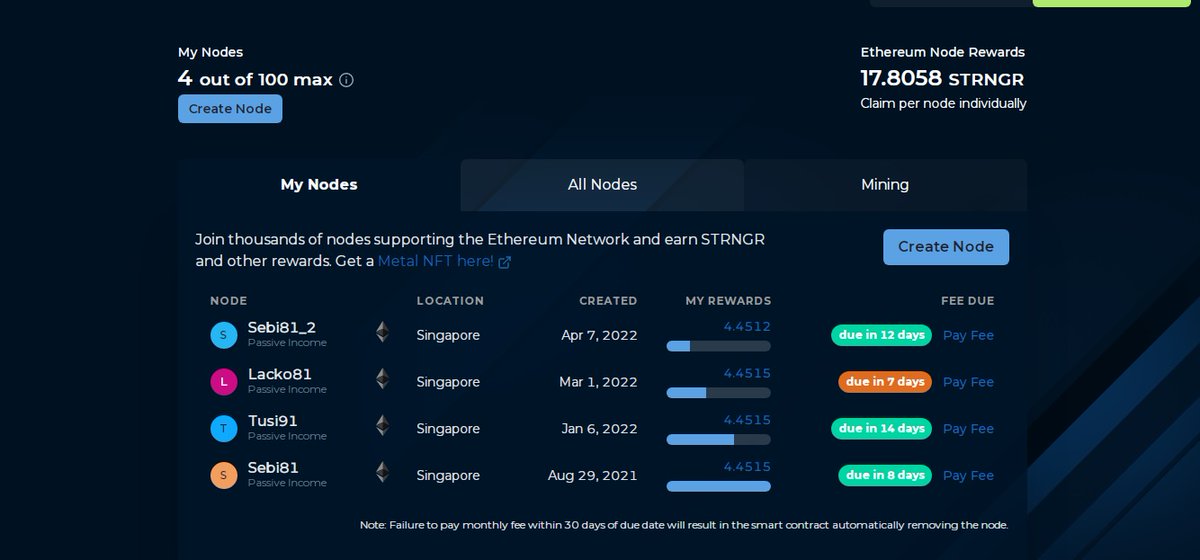1200x560 pixels.
Task: Switch to the My Nodes tab
Action: point(319,185)
